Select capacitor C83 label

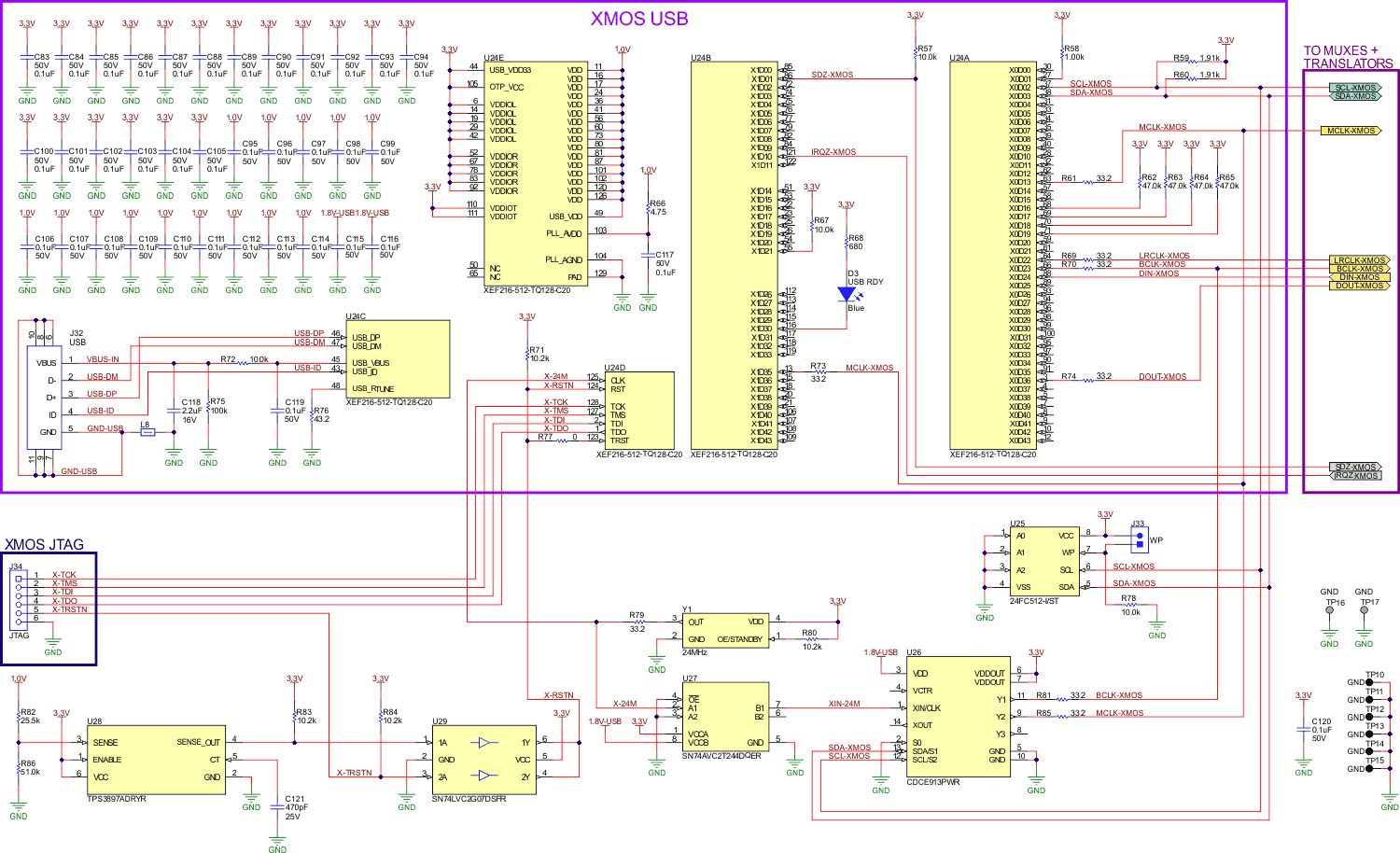[44, 65]
